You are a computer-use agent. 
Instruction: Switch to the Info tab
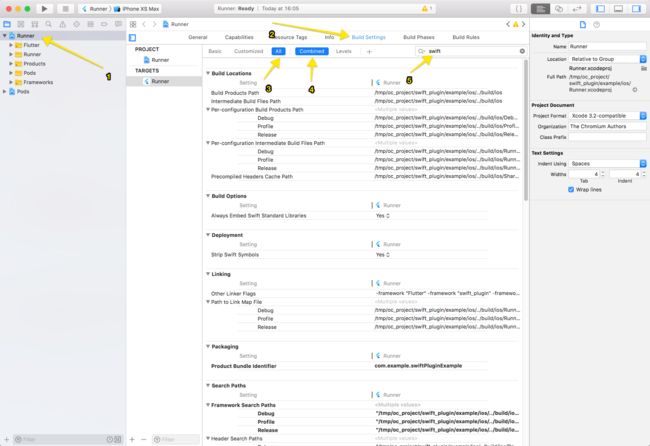coord(329,37)
